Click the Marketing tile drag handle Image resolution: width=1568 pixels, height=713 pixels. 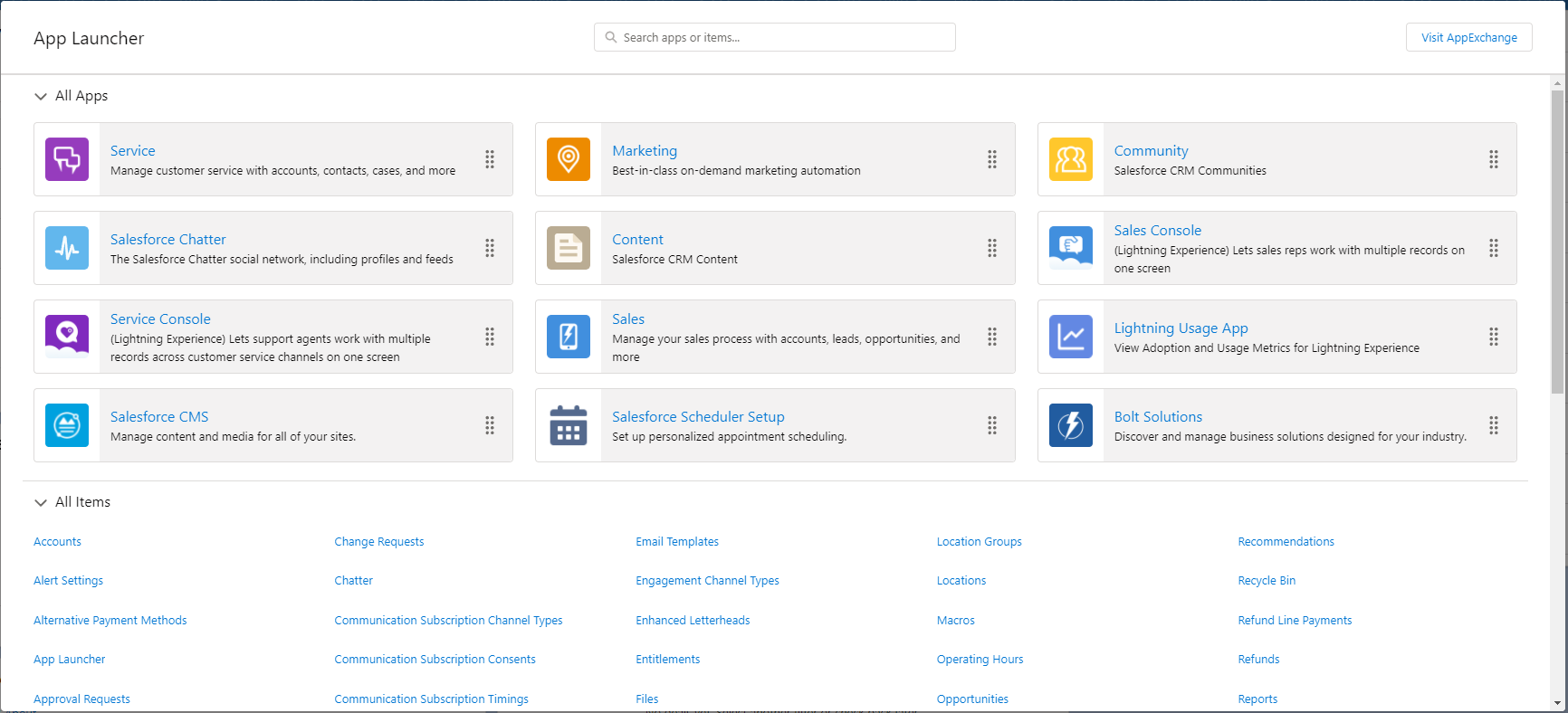coord(992,159)
